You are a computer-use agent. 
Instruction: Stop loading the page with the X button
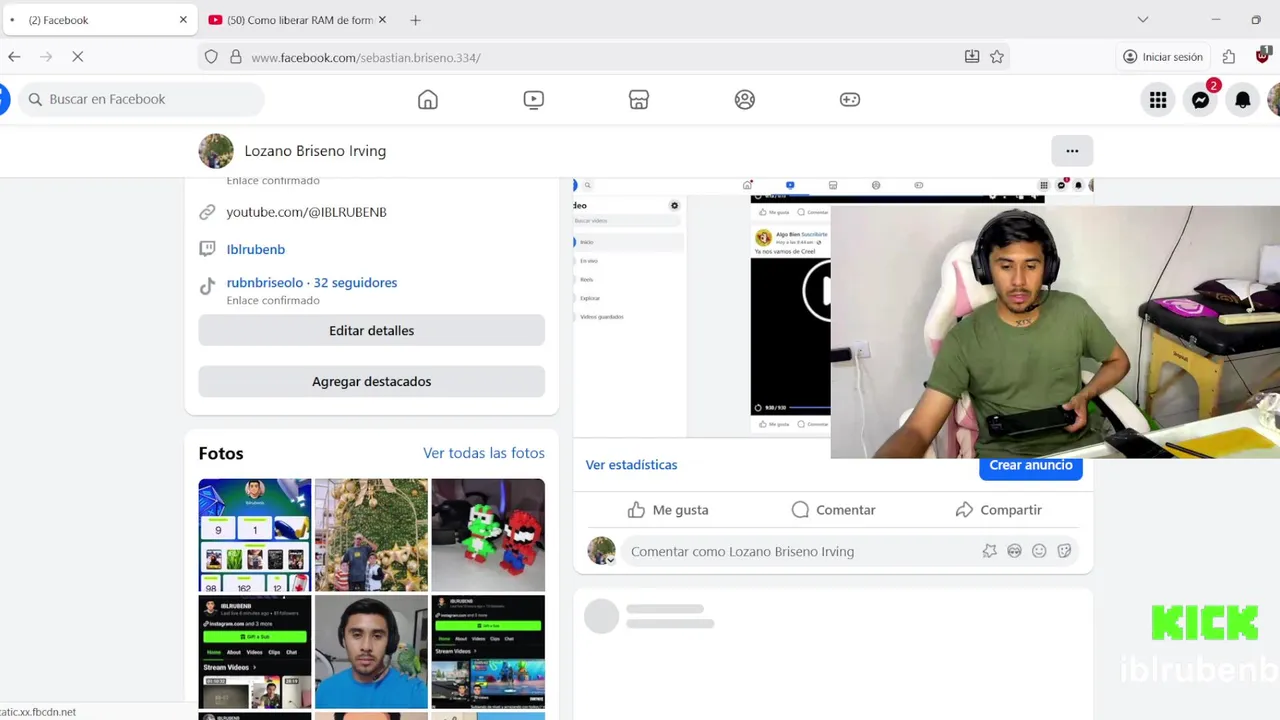pyautogui.click(x=77, y=57)
